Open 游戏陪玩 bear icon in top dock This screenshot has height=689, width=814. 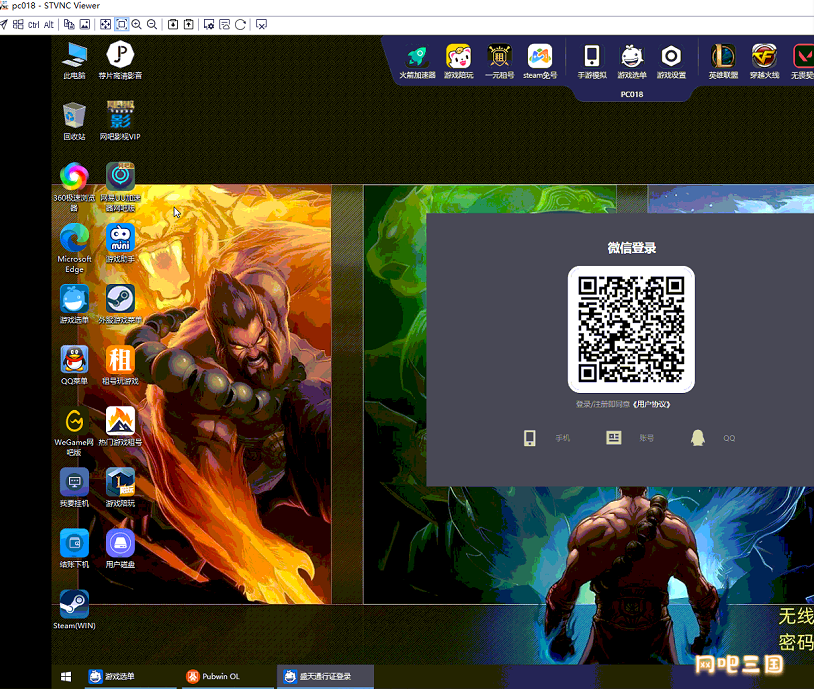coord(458,62)
